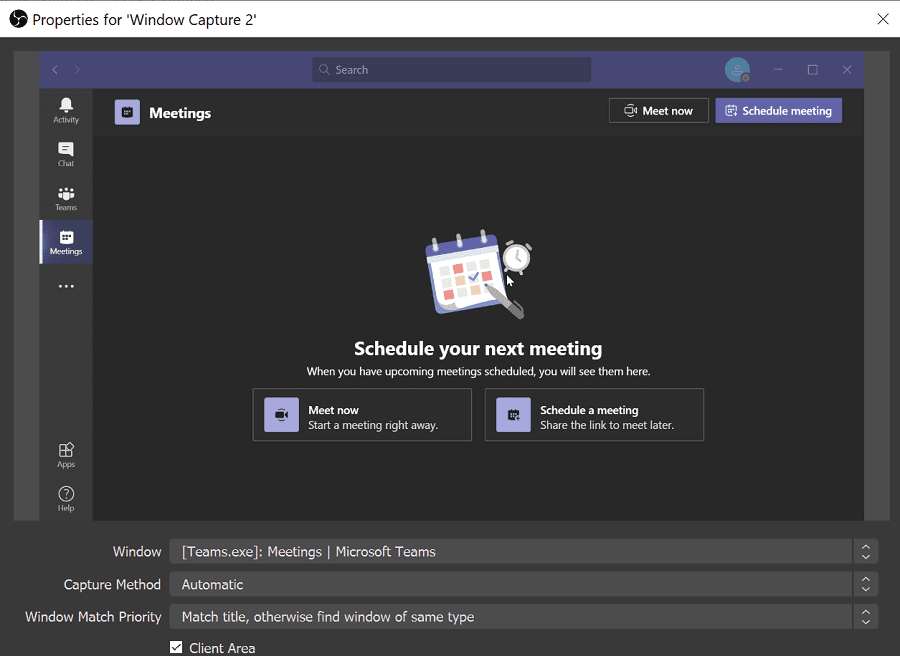Click the back navigation arrow in Teams
Screen dimensions: 900x656
click(x=55, y=69)
